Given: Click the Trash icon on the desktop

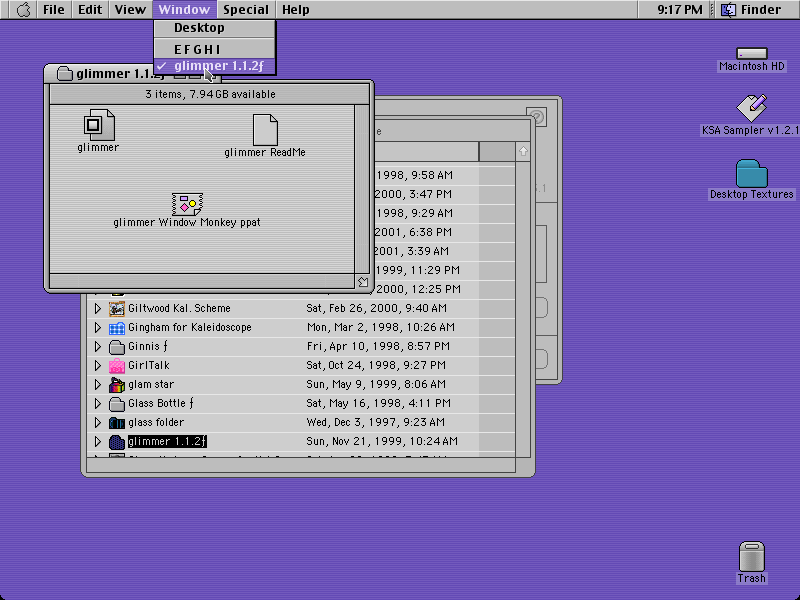Looking at the screenshot, I should (x=752, y=556).
